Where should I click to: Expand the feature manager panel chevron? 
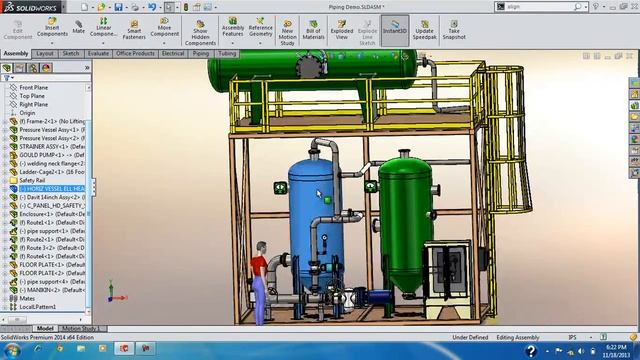(87, 68)
